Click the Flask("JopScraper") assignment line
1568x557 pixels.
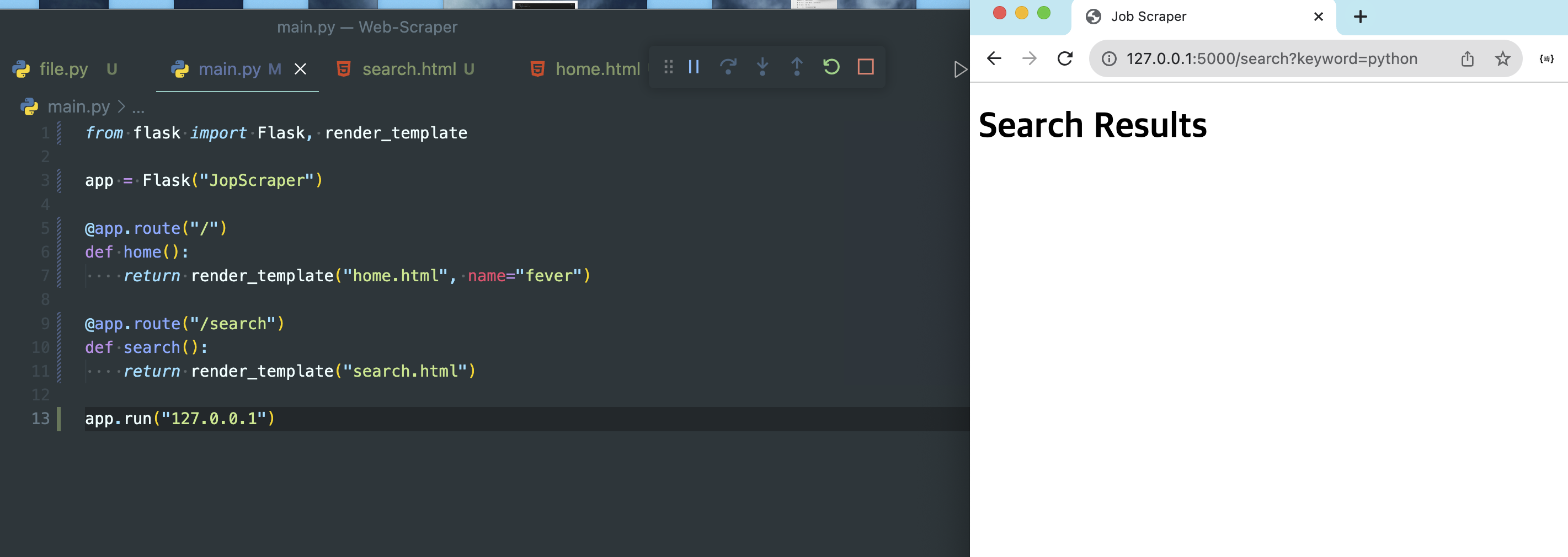click(x=204, y=180)
